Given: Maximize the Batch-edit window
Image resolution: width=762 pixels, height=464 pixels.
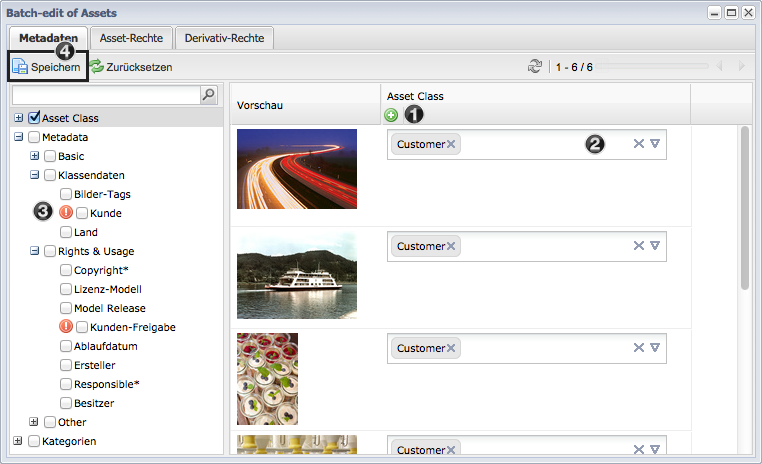Looking at the screenshot, I should (731, 13).
